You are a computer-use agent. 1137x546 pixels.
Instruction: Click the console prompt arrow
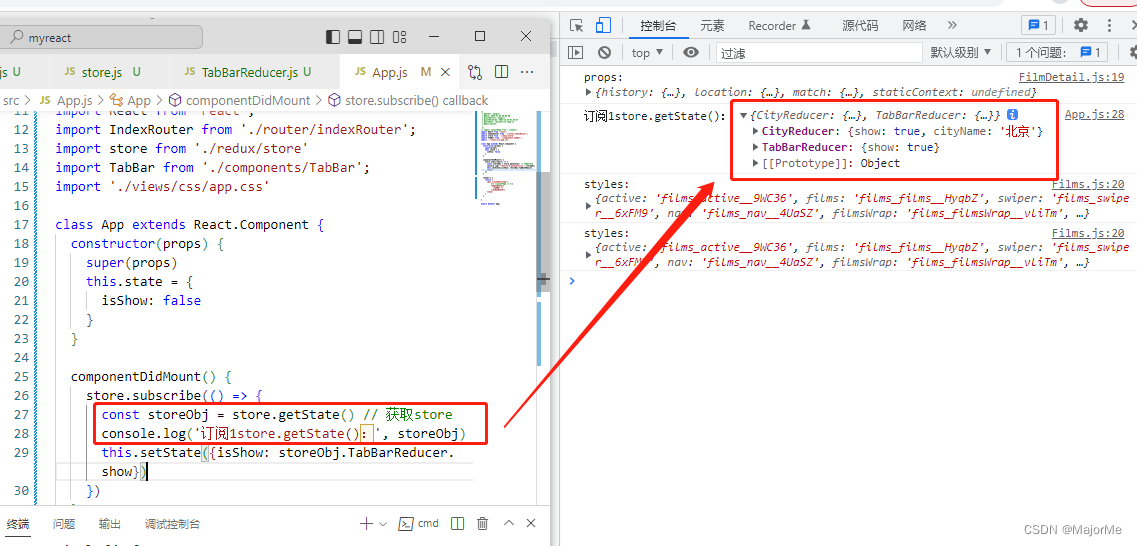coord(572,281)
